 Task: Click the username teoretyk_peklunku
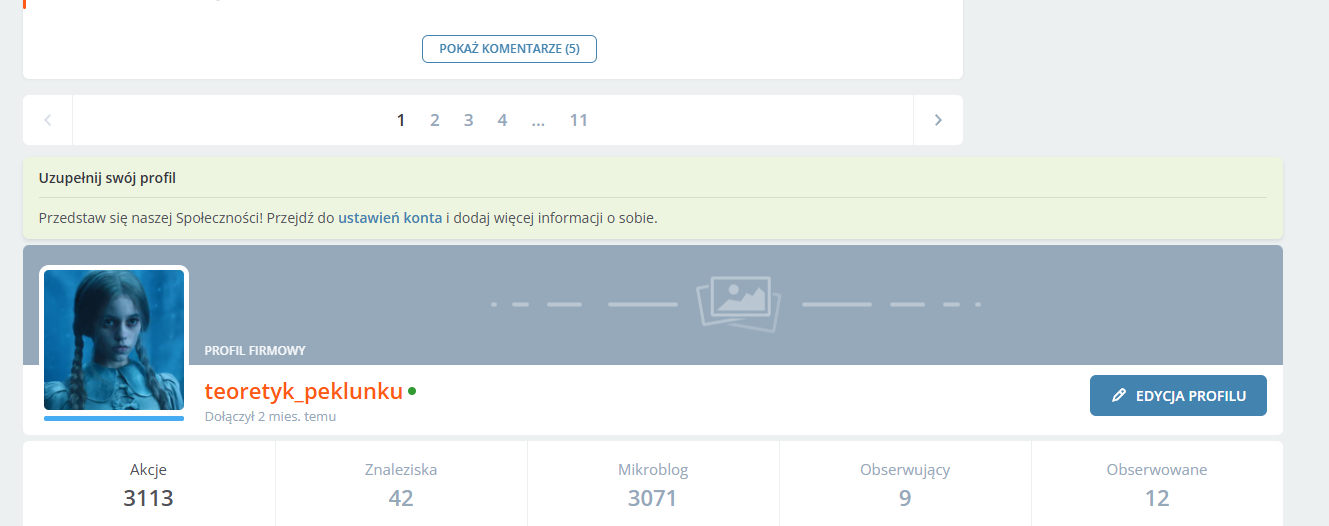303,391
